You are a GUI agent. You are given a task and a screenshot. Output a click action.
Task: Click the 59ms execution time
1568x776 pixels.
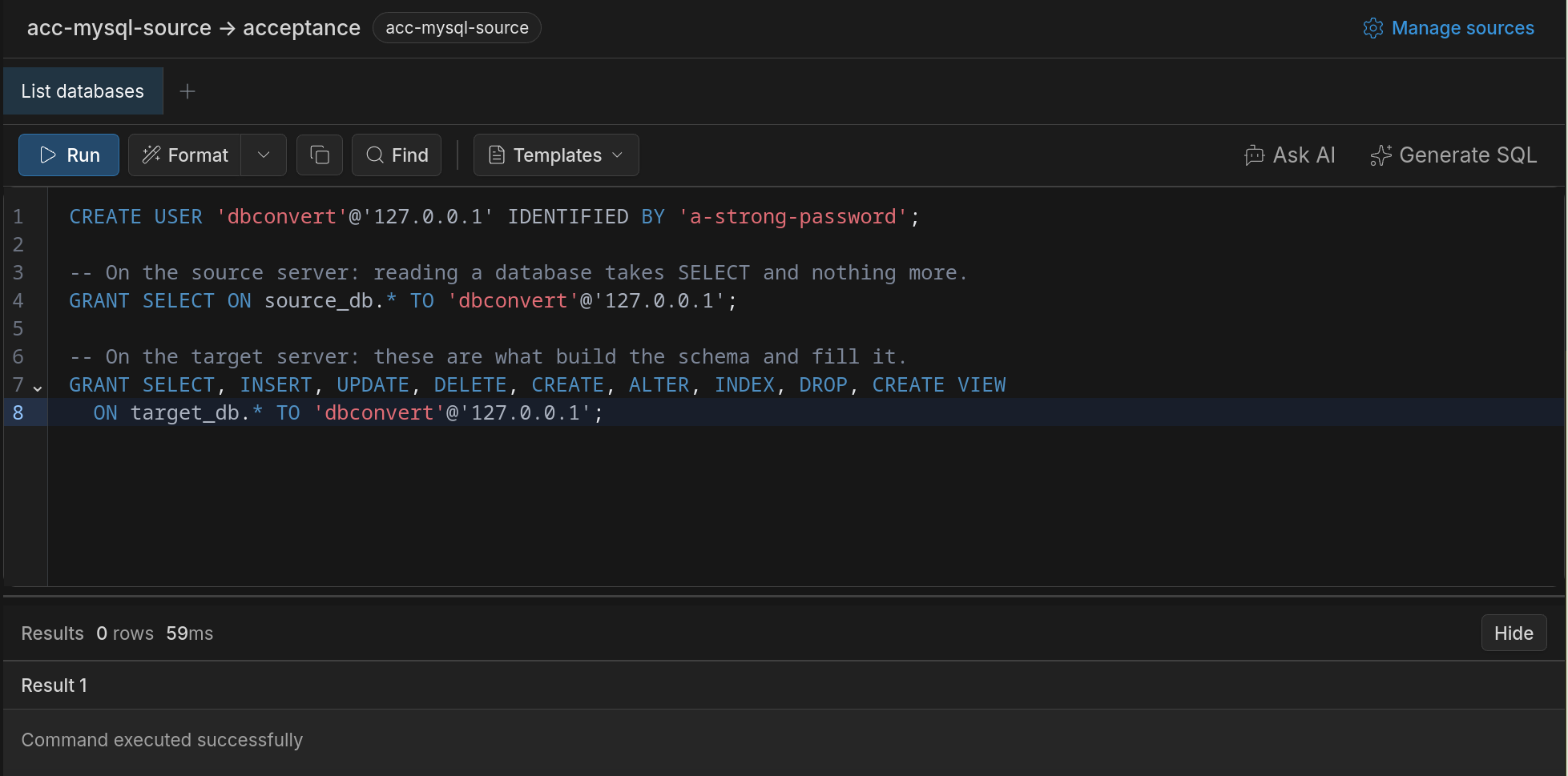[x=190, y=633]
